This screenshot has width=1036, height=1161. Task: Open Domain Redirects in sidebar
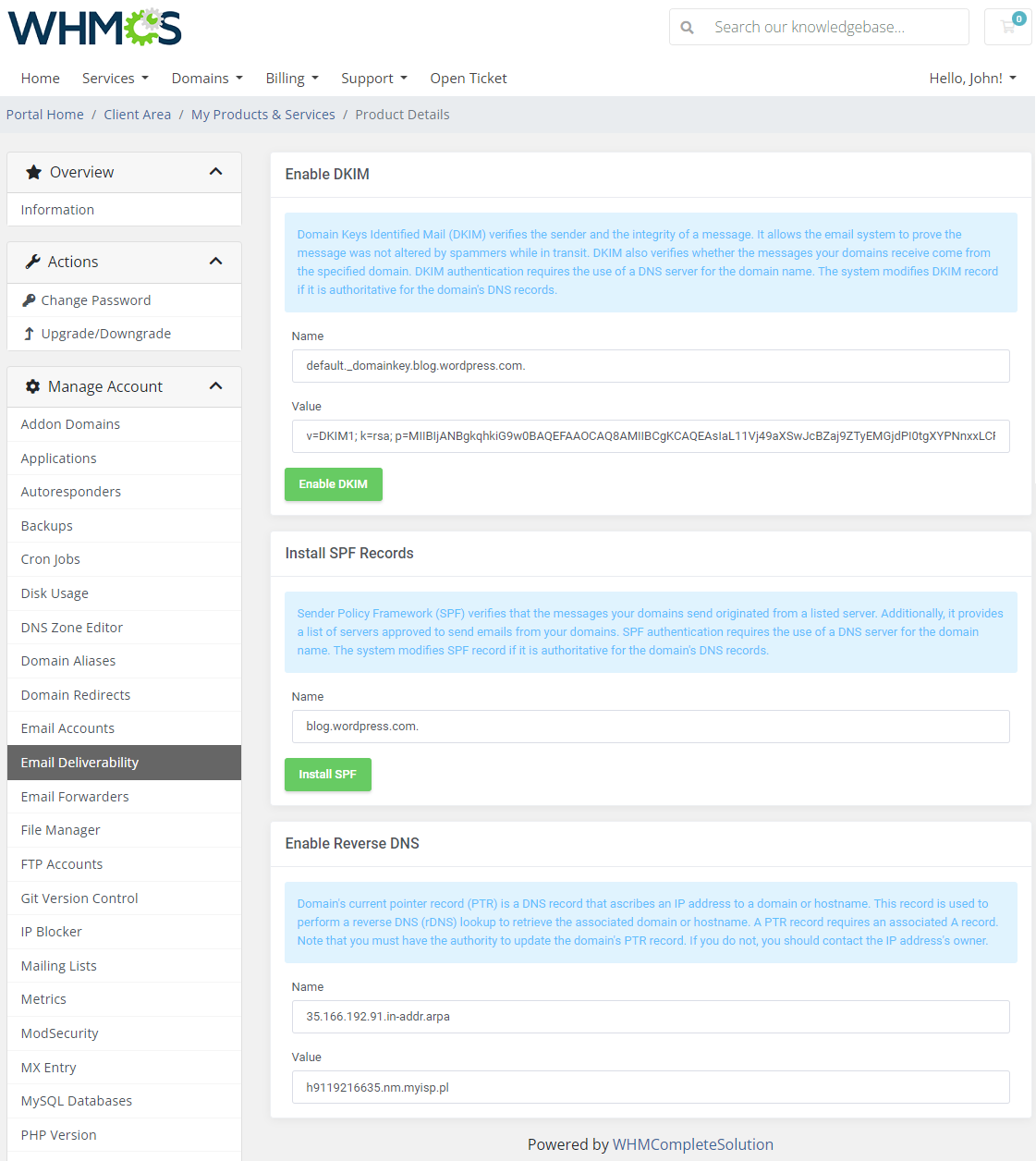[x=124, y=695]
